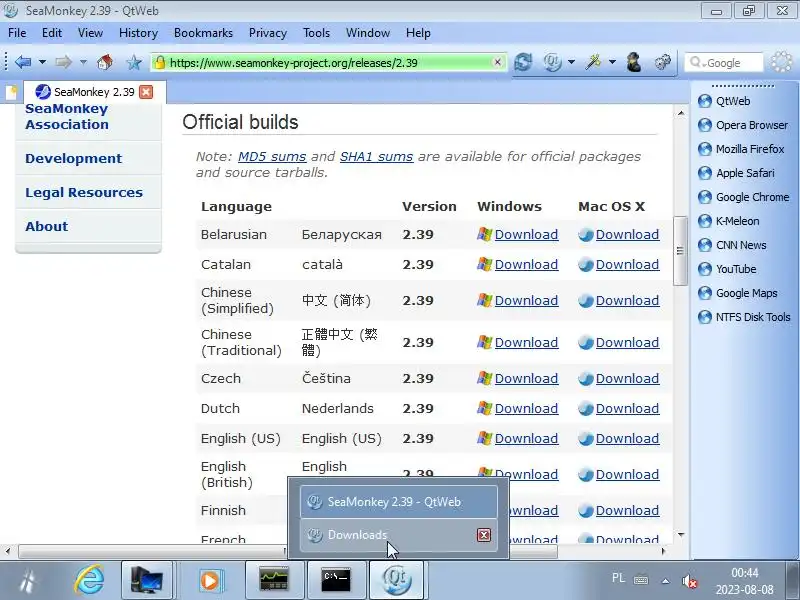Open the Bookmarks menu
The image size is (800, 600).
pos(203,33)
